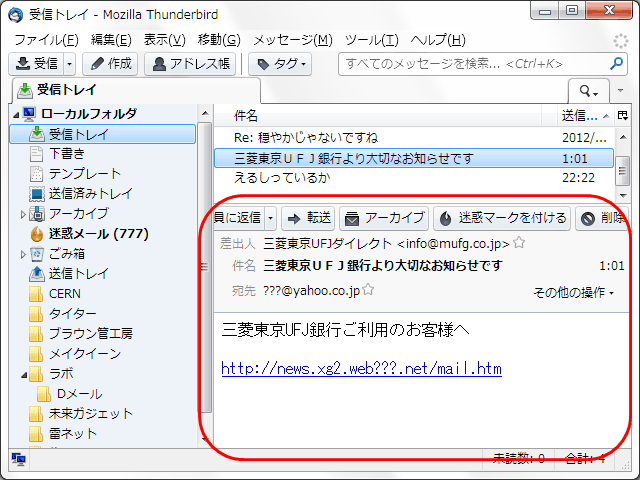Open the ツール(T) menu
The width and height of the screenshot is (640, 480).
(371, 40)
